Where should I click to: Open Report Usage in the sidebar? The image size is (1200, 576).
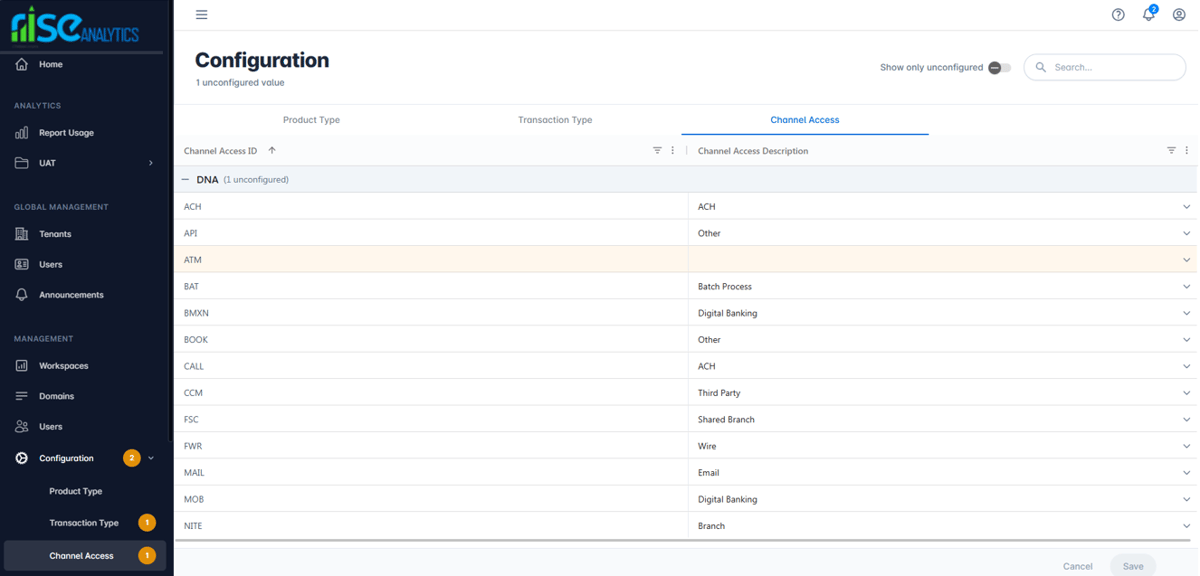click(66, 133)
